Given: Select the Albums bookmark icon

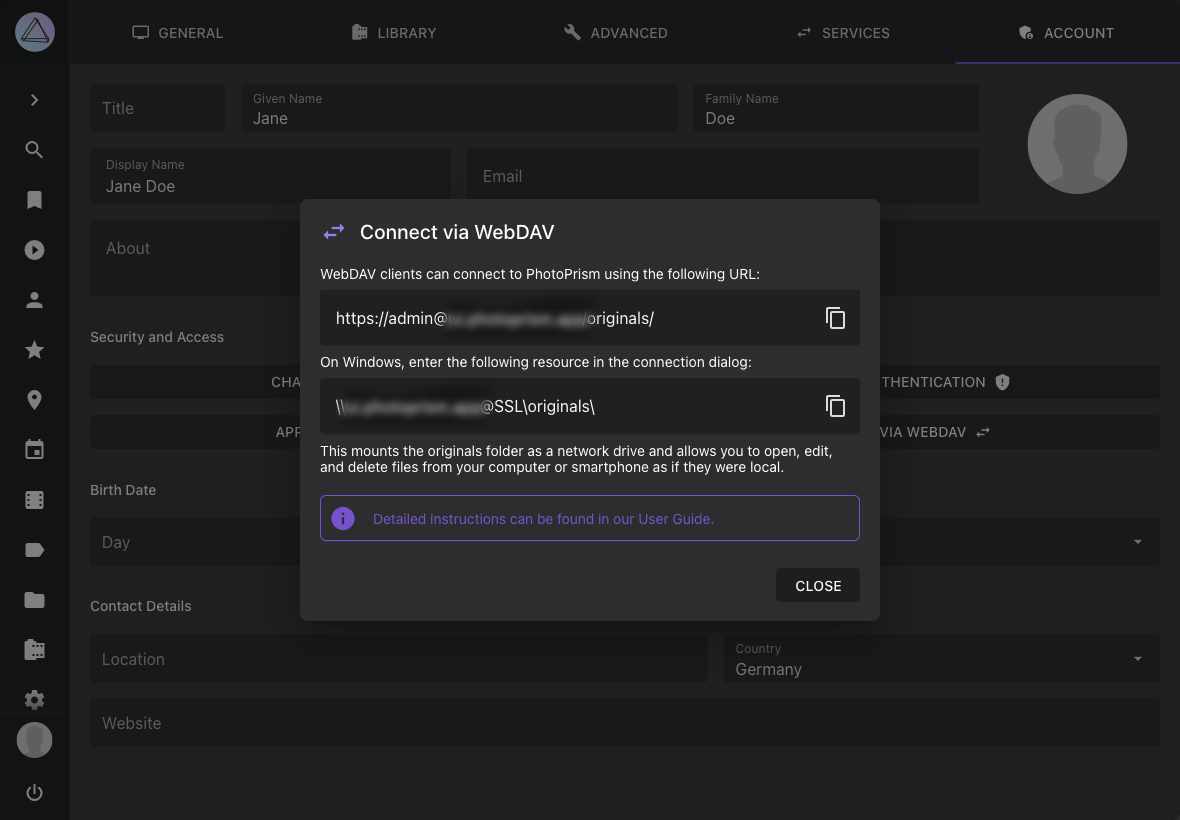Looking at the screenshot, I should 34,199.
